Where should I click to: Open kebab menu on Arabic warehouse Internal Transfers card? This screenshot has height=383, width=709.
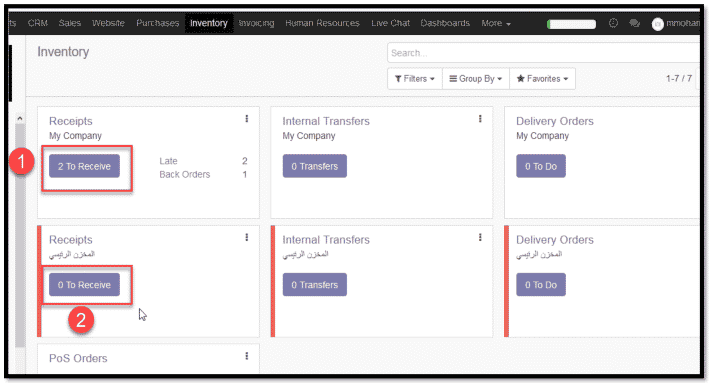(480, 237)
